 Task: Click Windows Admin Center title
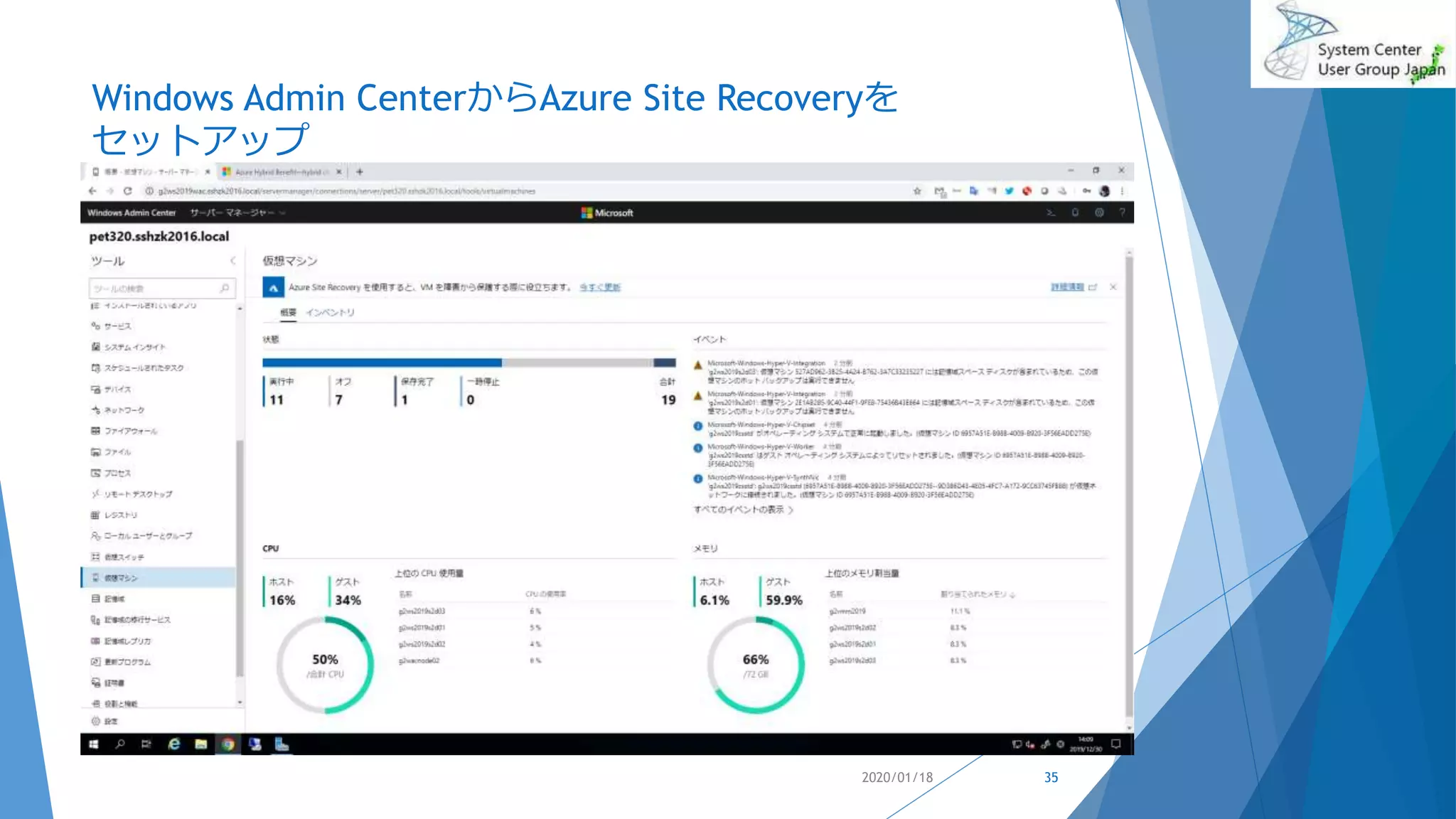click(132, 213)
